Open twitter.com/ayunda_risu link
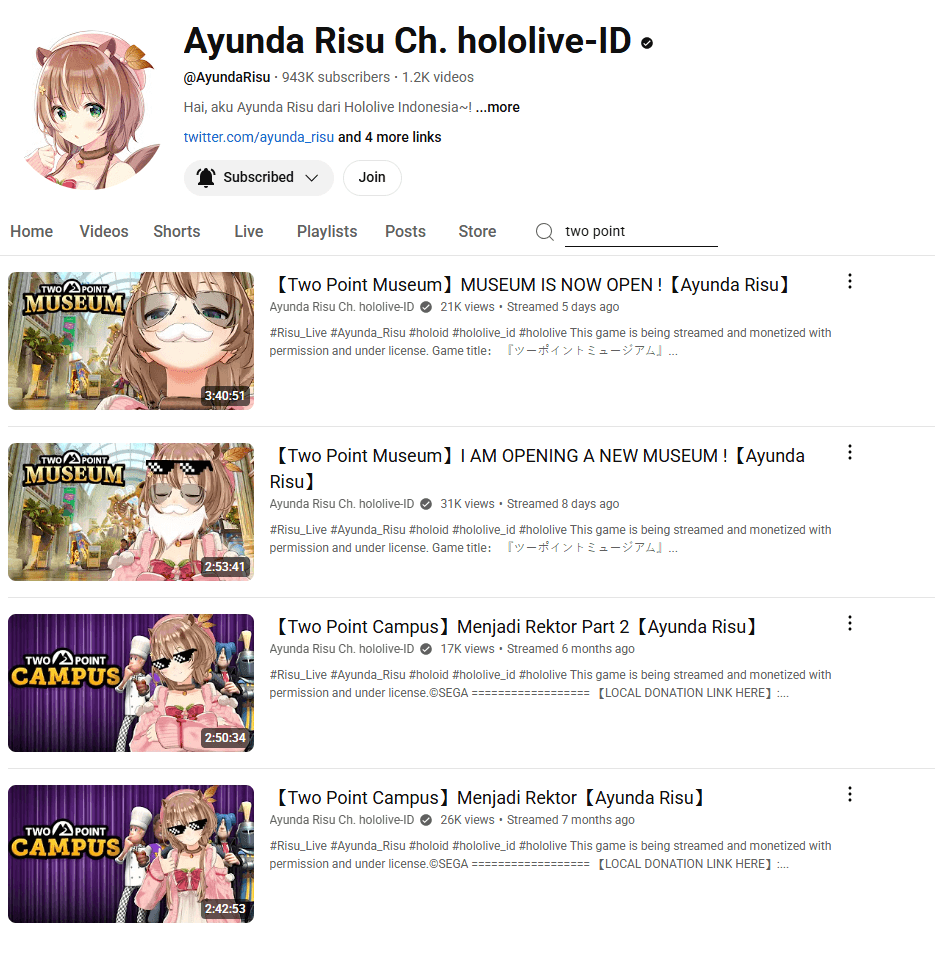Image resolution: width=935 pixels, height=955 pixels. tap(259, 137)
